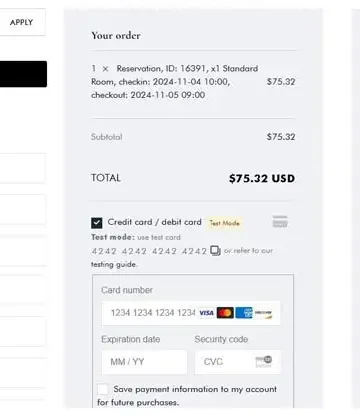Open the testing guide link
360x416 pixels.
pyautogui.click(x=114, y=264)
